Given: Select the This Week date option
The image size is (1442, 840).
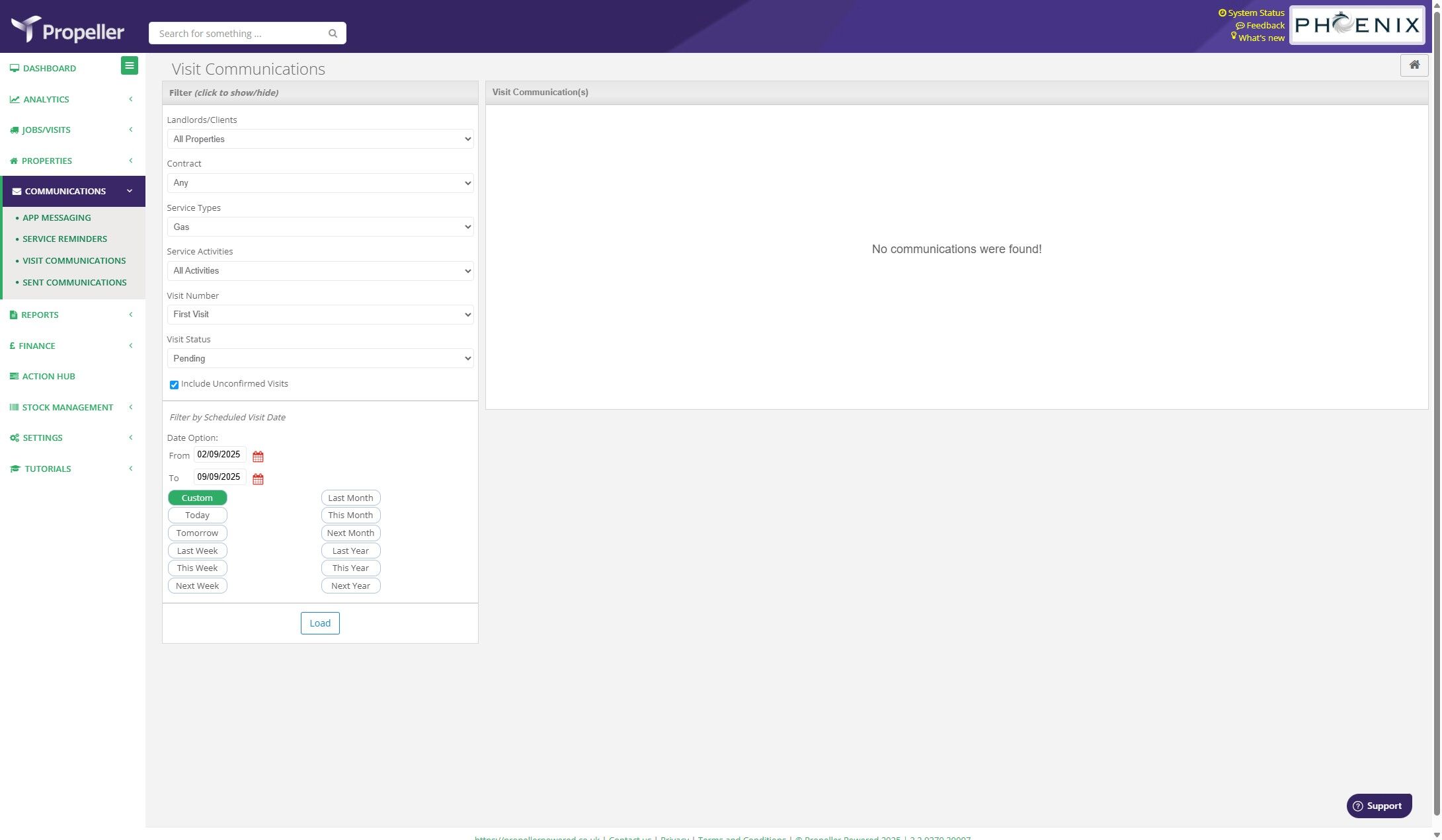Looking at the screenshot, I should click(x=197, y=568).
